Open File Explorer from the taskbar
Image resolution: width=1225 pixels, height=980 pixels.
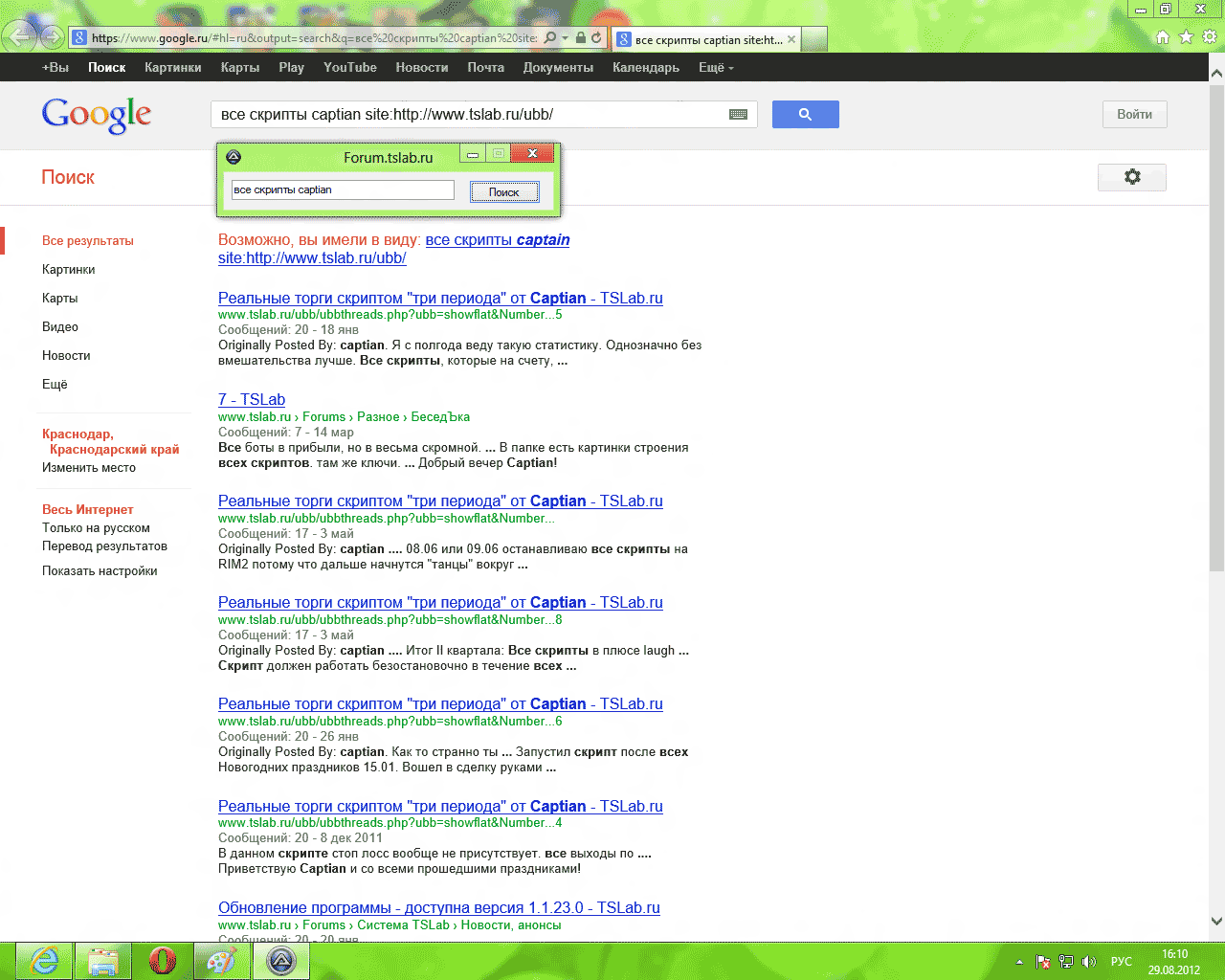(102, 960)
